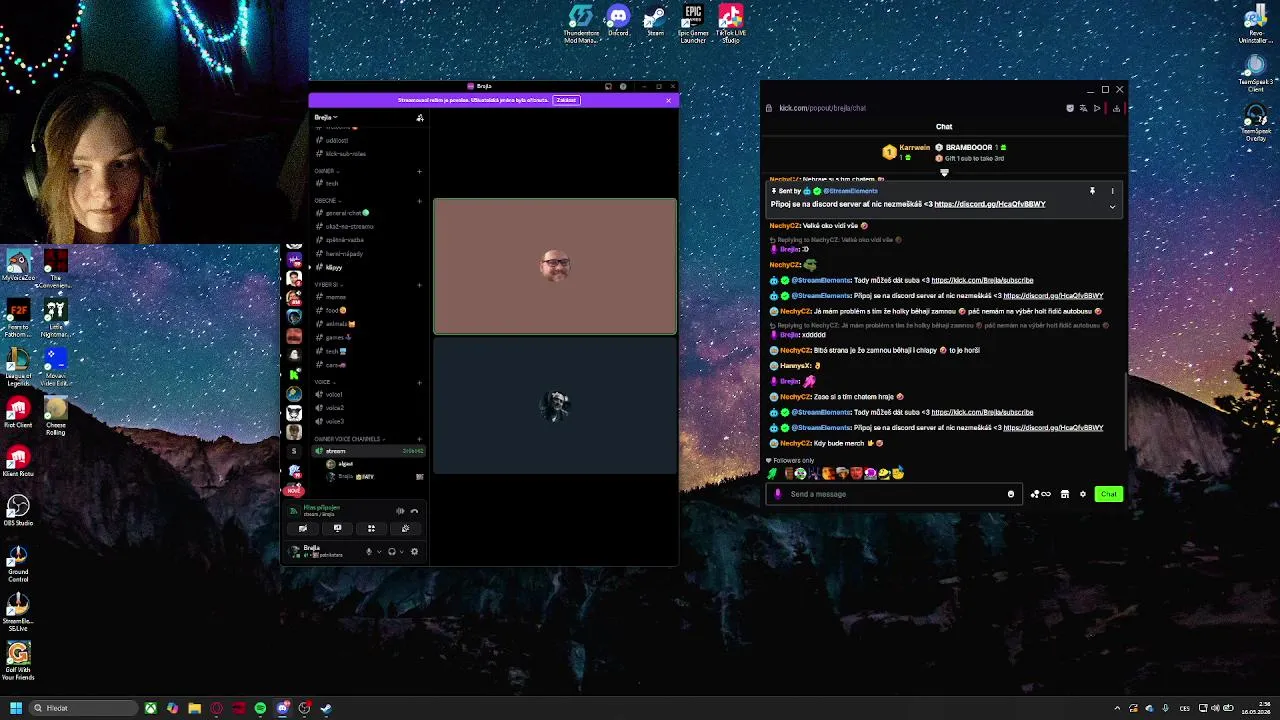
Task: Open the Discord desktop shortcut
Action: click(x=618, y=22)
